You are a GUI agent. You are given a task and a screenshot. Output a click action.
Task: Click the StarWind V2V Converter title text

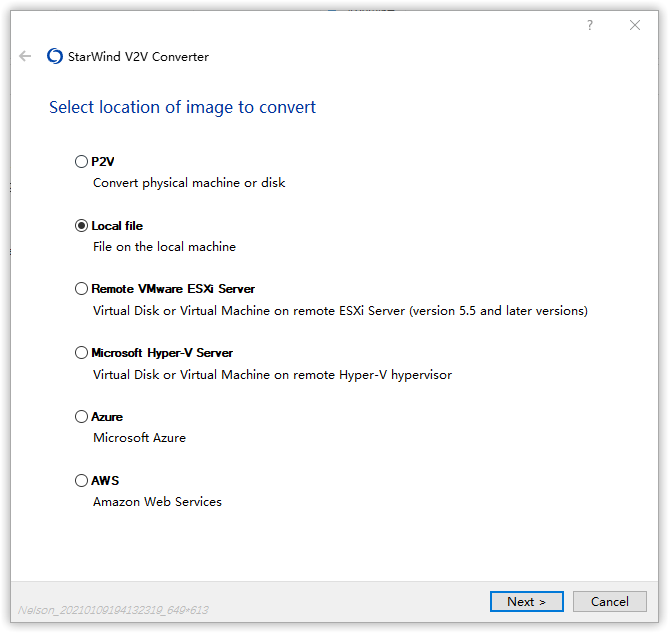[x=138, y=57]
